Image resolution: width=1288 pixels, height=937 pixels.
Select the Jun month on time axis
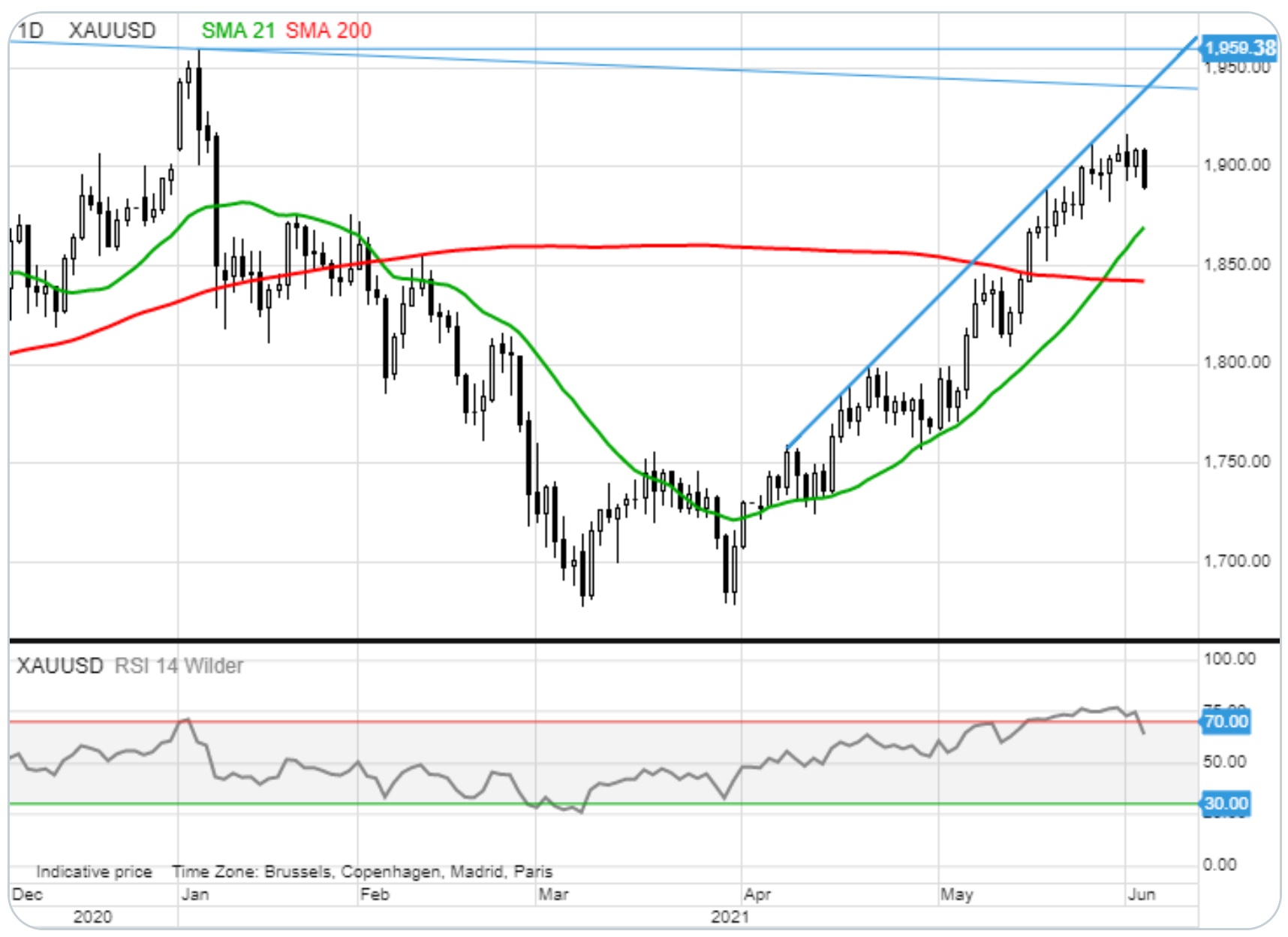coord(1142,894)
